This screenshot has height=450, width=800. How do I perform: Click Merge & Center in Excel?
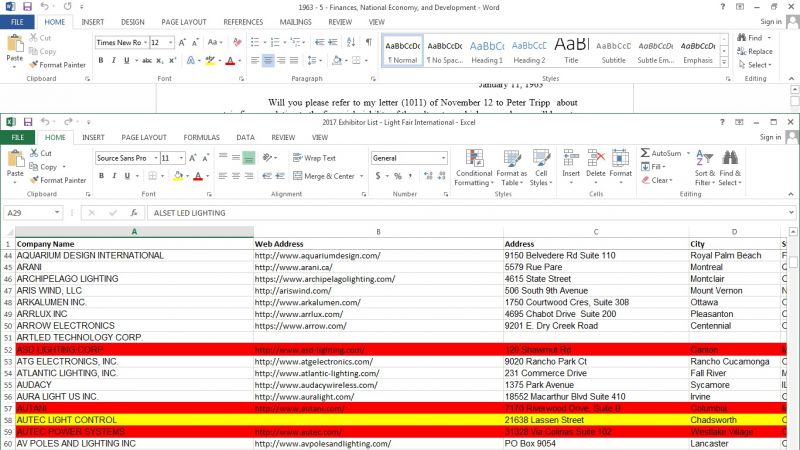324,176
